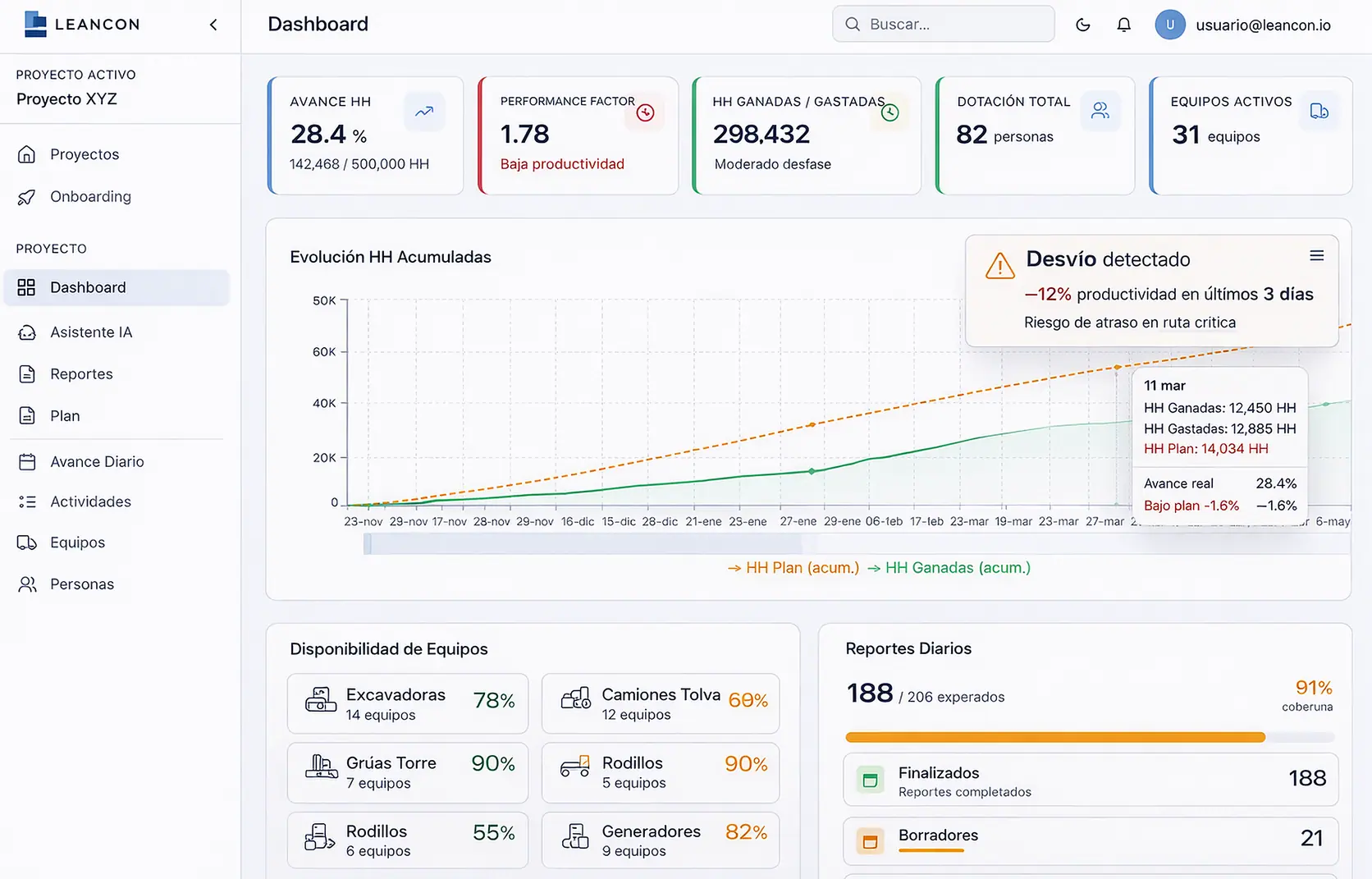Viewport: 1372px width, 879px height.
Task: Open the Desvío detectado hamburger menu
Action: [1317, 256]
